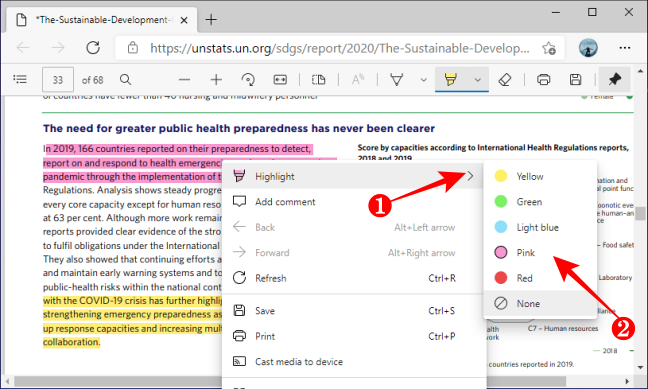Choose Cast media to device
This screenshot has height=389, width=648.
(x=353, y=362)
